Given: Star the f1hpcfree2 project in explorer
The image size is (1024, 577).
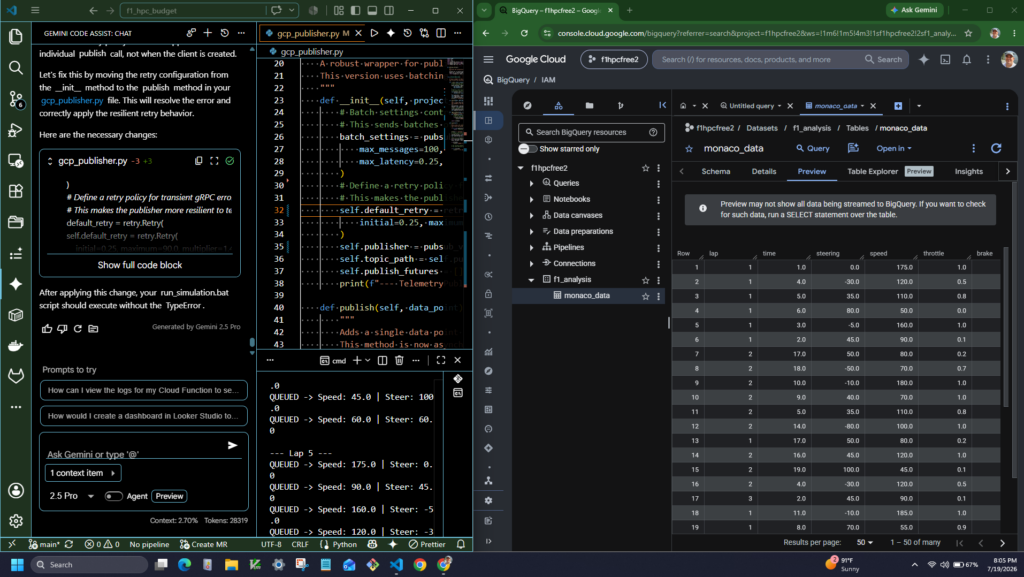Looking at the screenshot, I should (645, 168).
